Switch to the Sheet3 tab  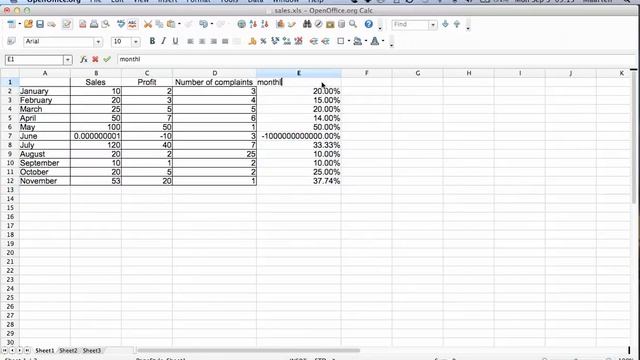(91, 351)
